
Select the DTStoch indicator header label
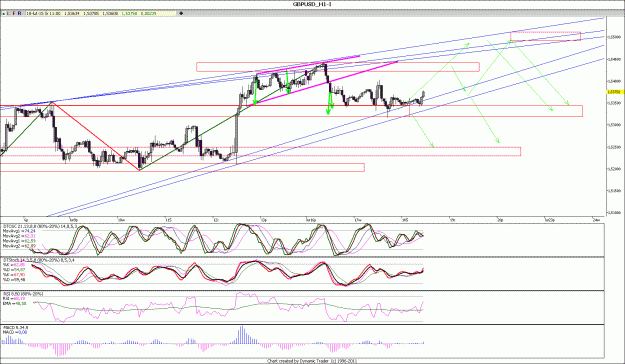(39, 260)
